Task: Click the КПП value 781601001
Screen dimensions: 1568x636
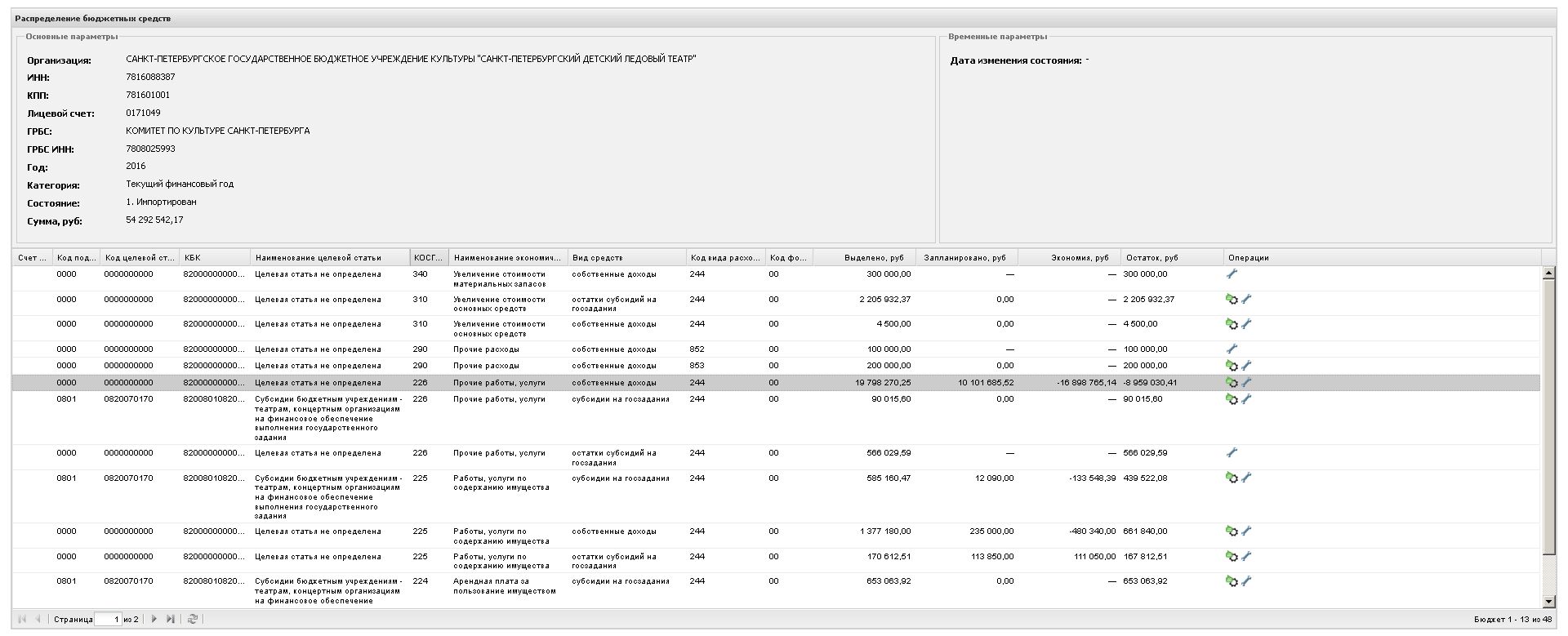Action: (148, 95)
